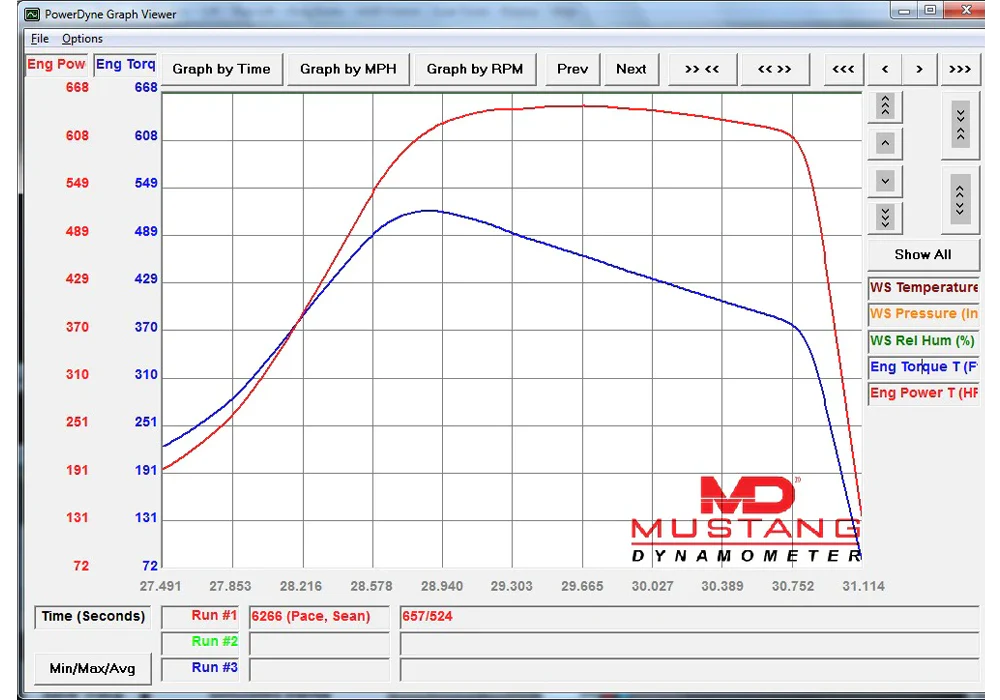Click the single up-arrow scale icon

[884, 142]
